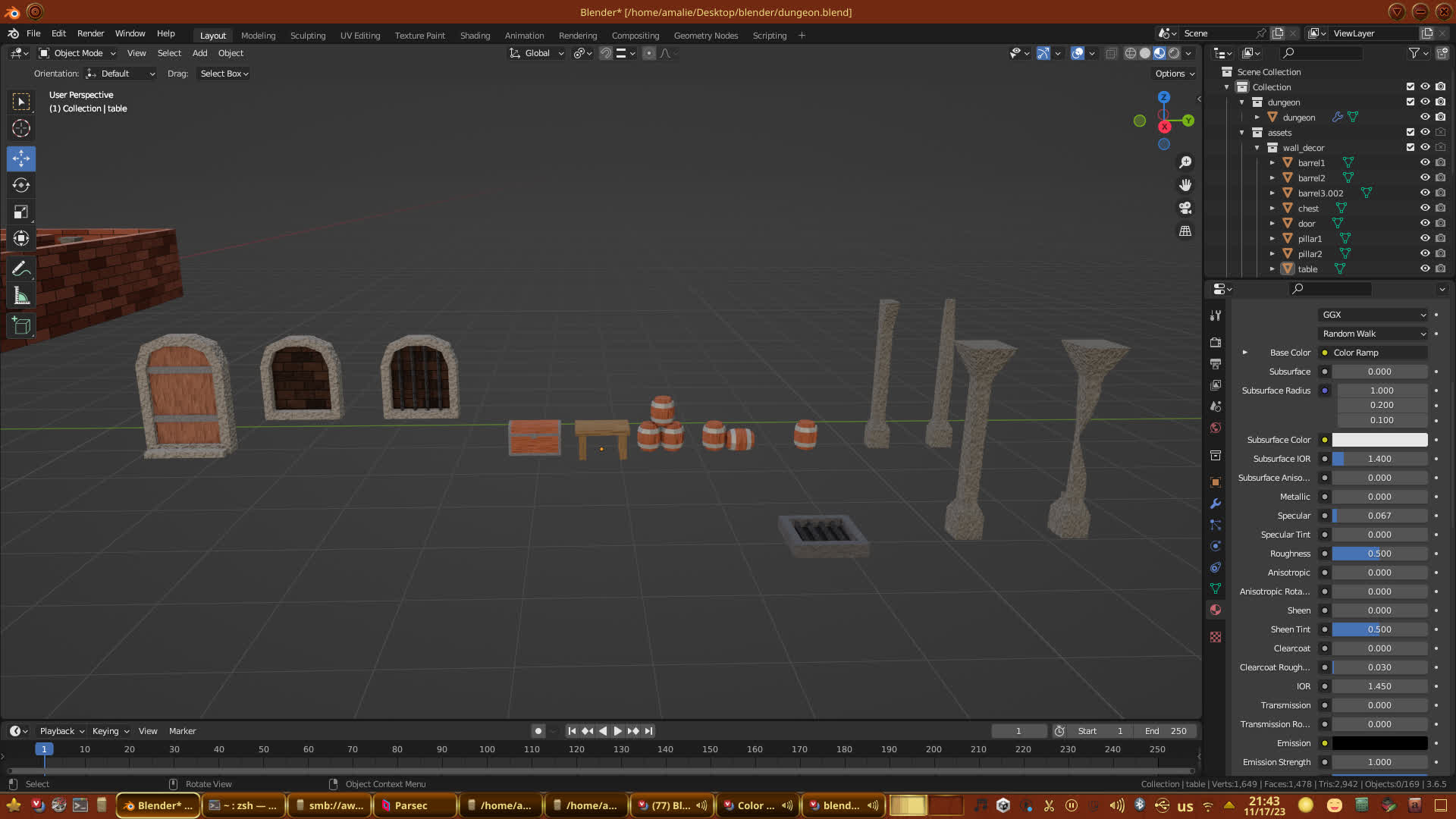The height and width of the screenshot is (819, 1456).
Task: Click the Add Cube tool
Action: click(x=21, y=326)
